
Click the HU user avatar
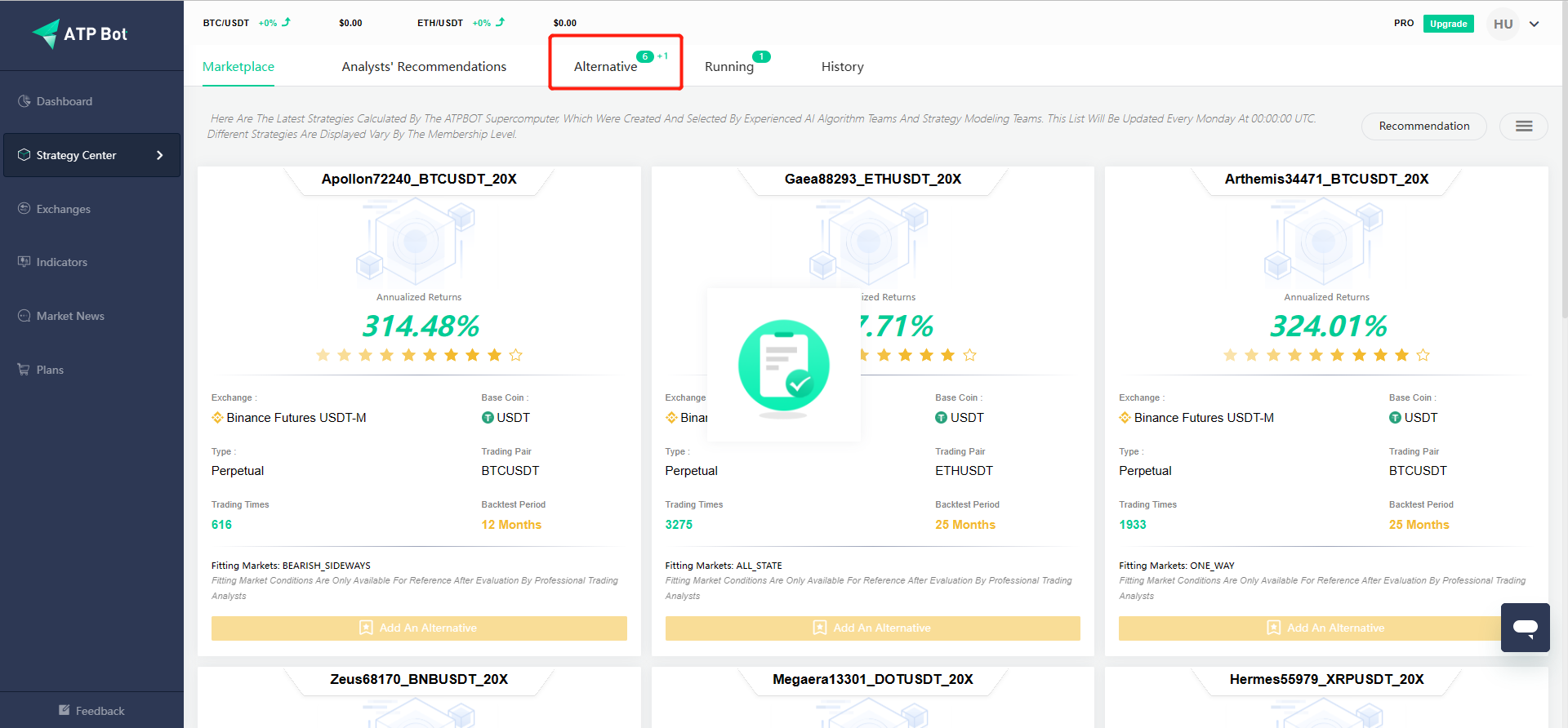tap(1503, 24)
